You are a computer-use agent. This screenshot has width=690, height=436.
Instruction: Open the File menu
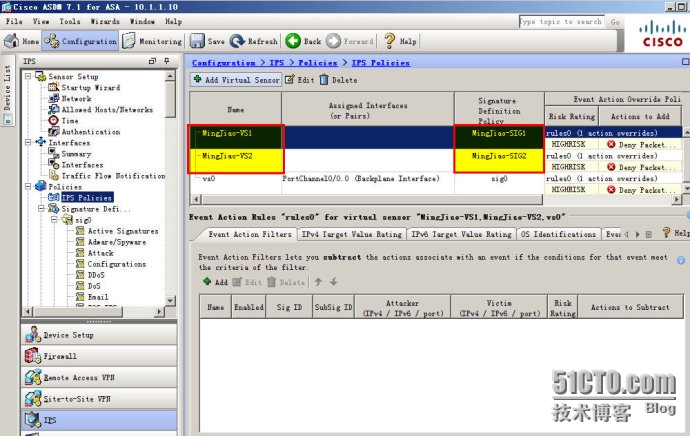point(14,21)
